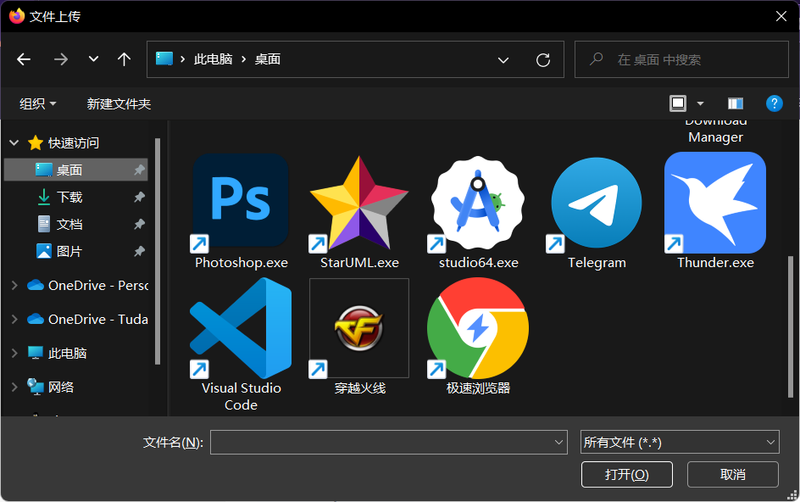Click the pin icon next to 图片
This screenshot has width=800, height=502.
click(139, 251)
